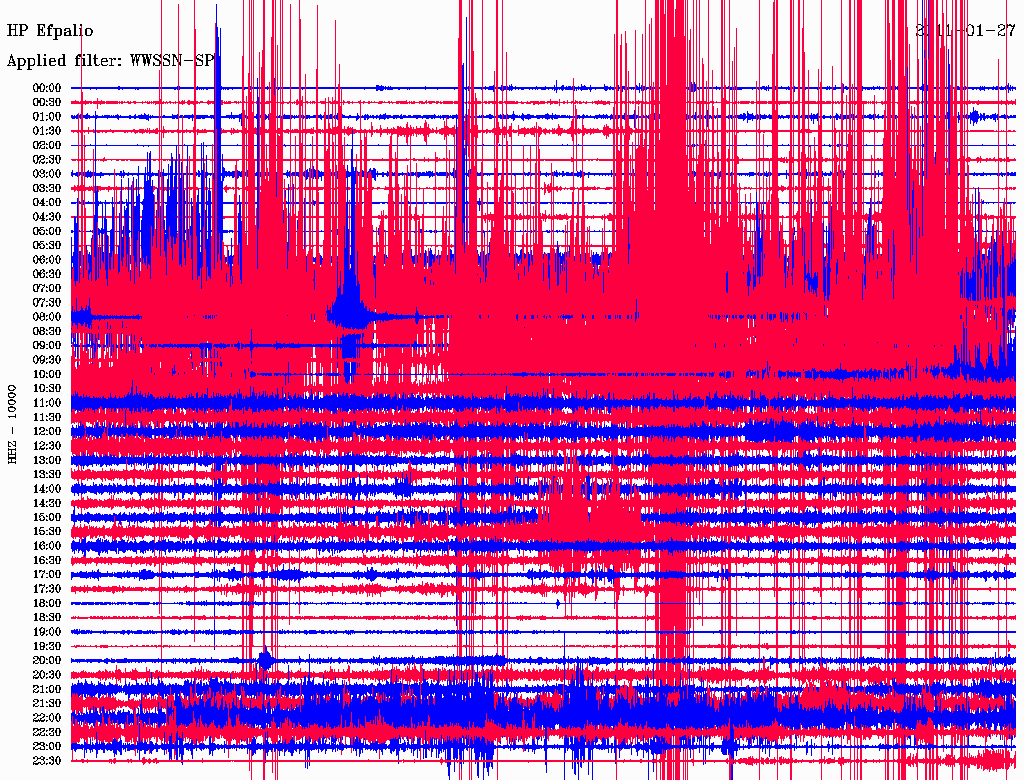Viewport: 1024px width, 780px height.
Task: Select the 14:00 time label
Action: (47, 489)
